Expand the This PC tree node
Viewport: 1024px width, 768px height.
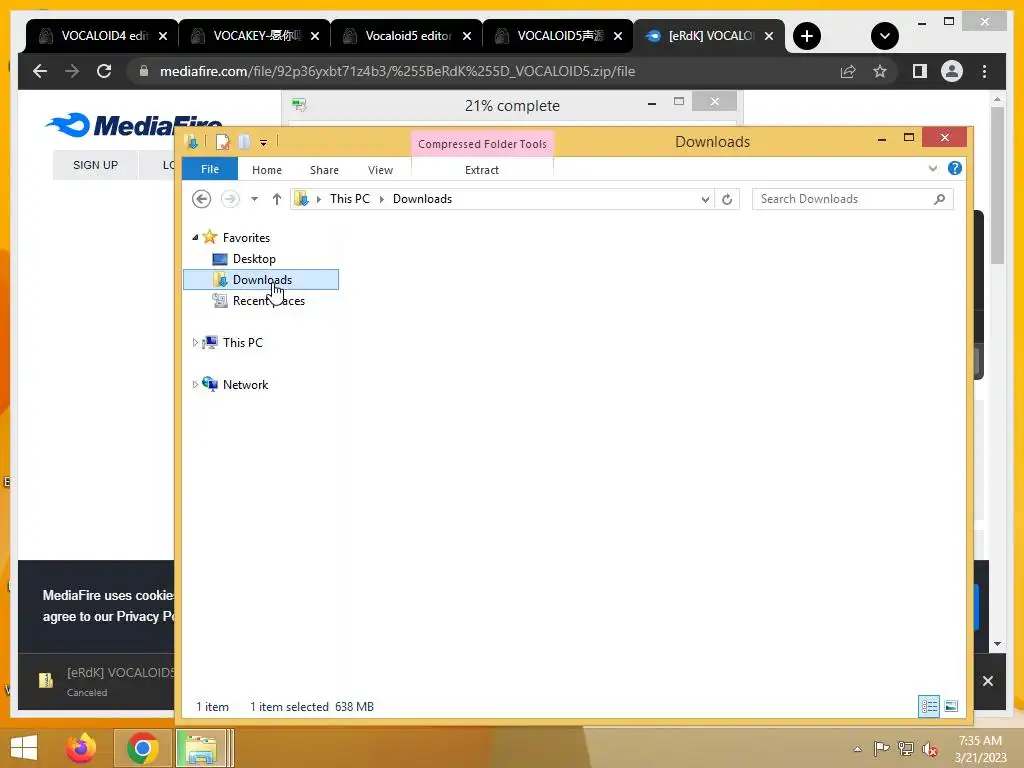tap(195, 342)
